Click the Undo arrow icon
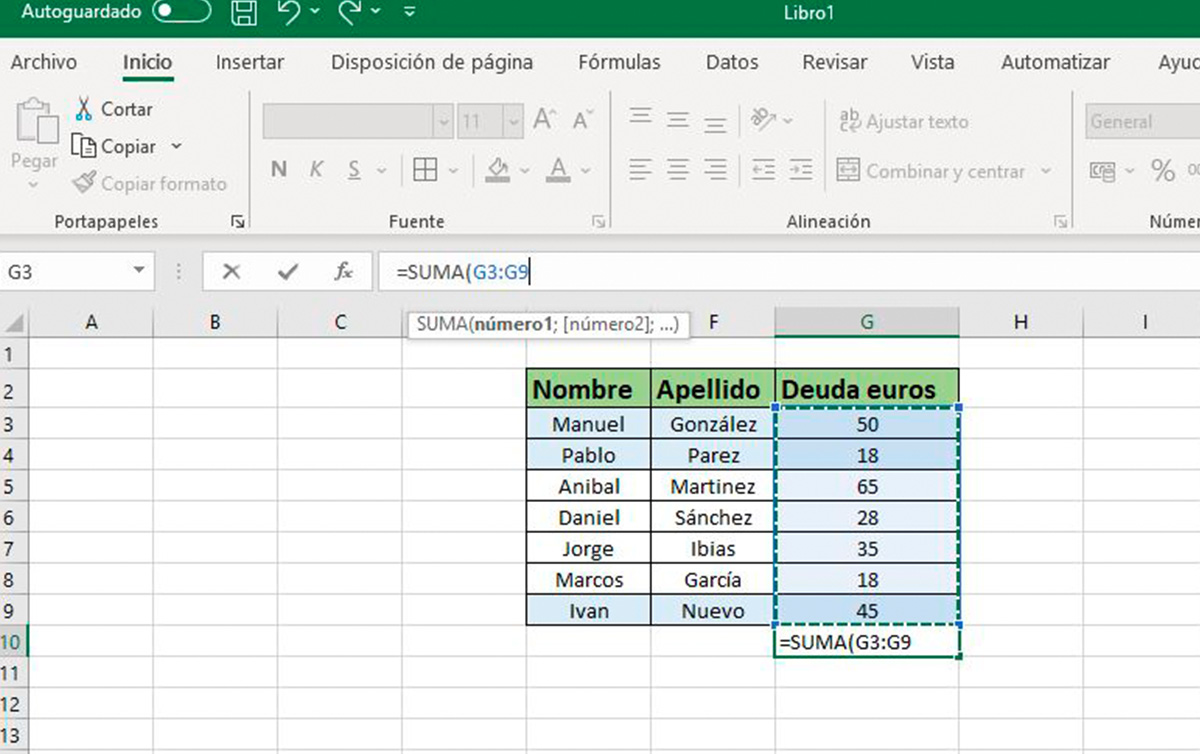Image resolution: width=1200 pixels, height=754 pixels. 289,12
